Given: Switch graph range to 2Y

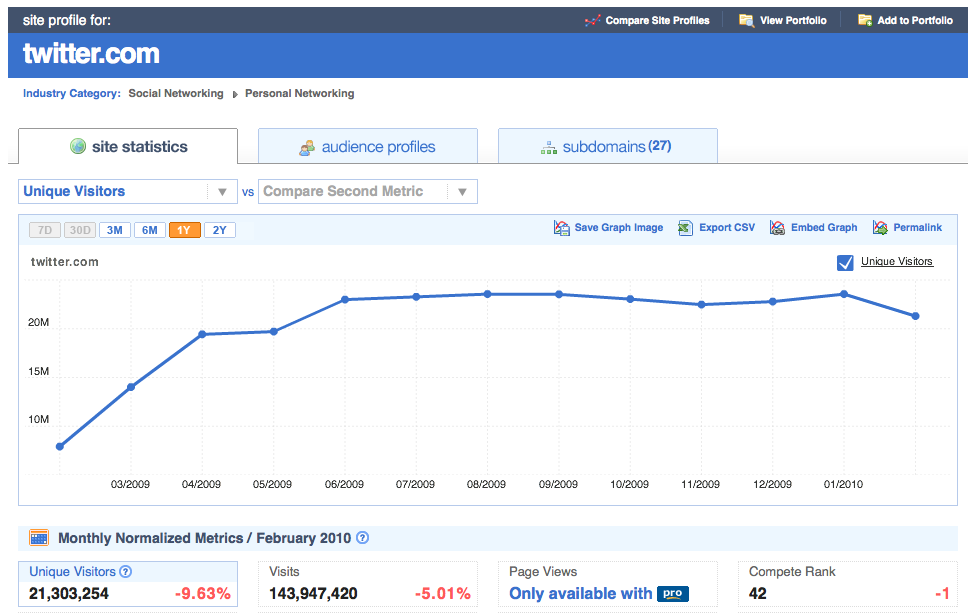Looking at the screenshot, I should (x=220, y=230).
